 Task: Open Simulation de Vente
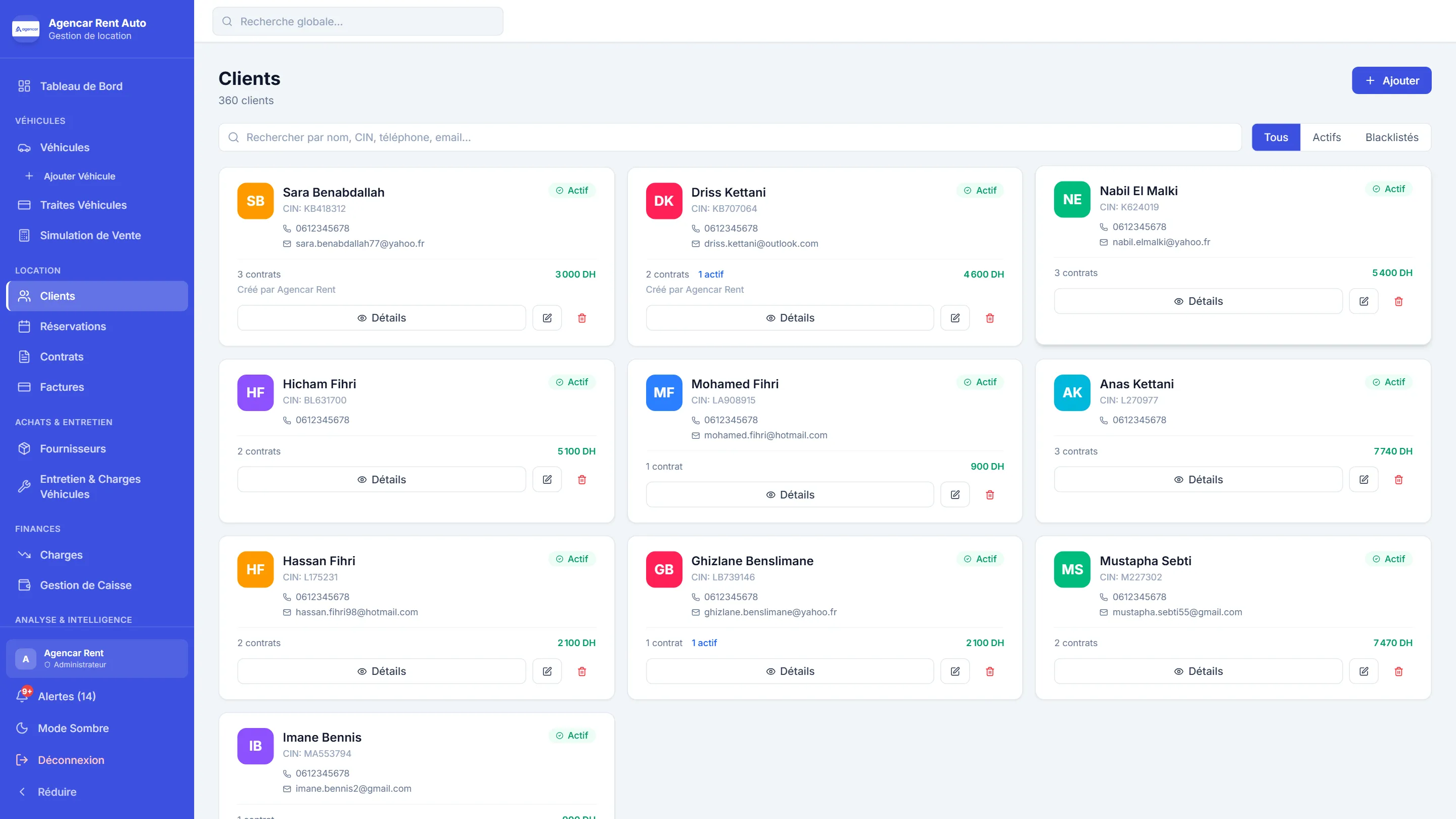pos(97,236)
